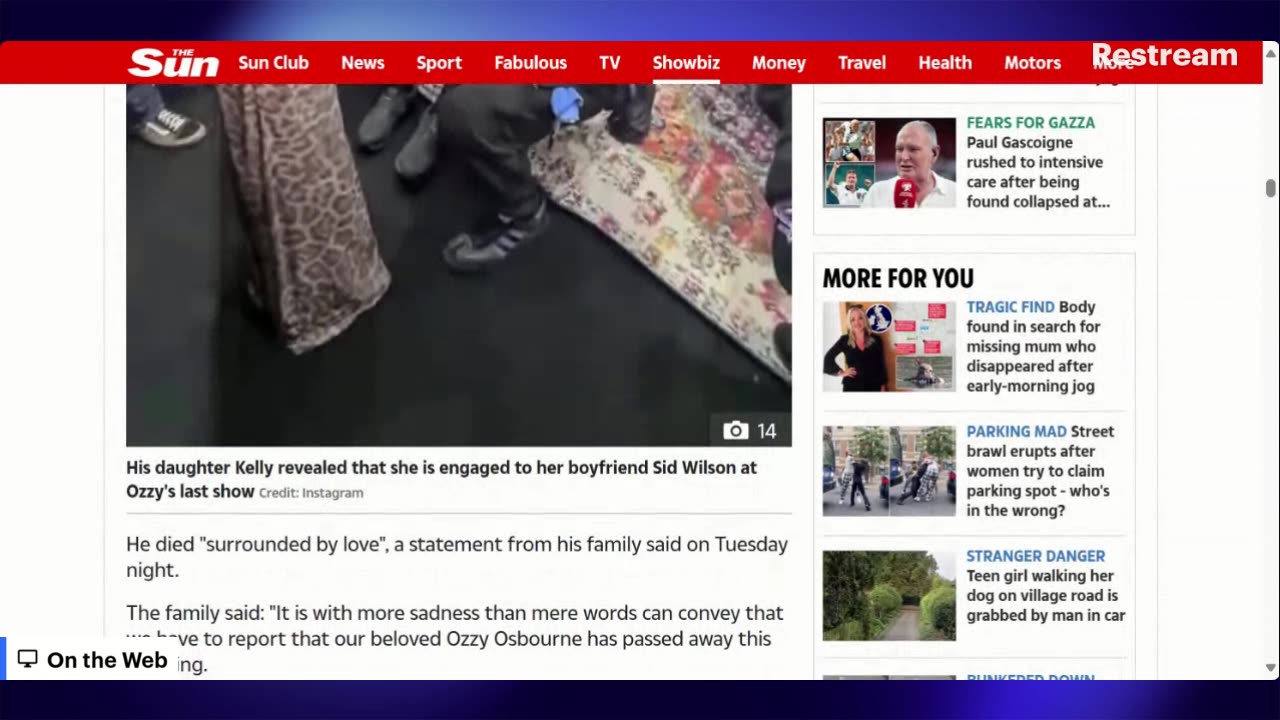Open Stranger Danger teen girl story
The width and height of the screenshot is (1280, 720).
click(x=1045, y=585)
